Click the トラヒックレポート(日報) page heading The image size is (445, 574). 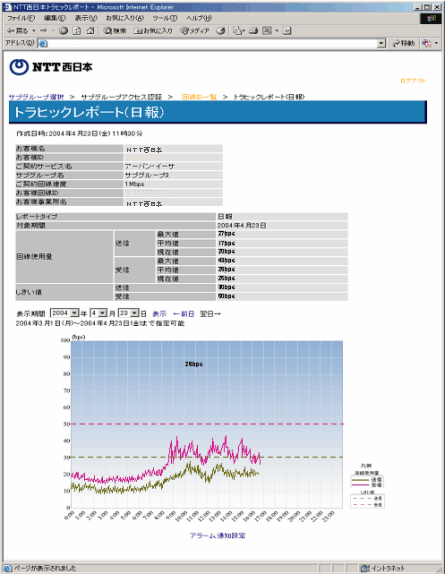(89, 112)
